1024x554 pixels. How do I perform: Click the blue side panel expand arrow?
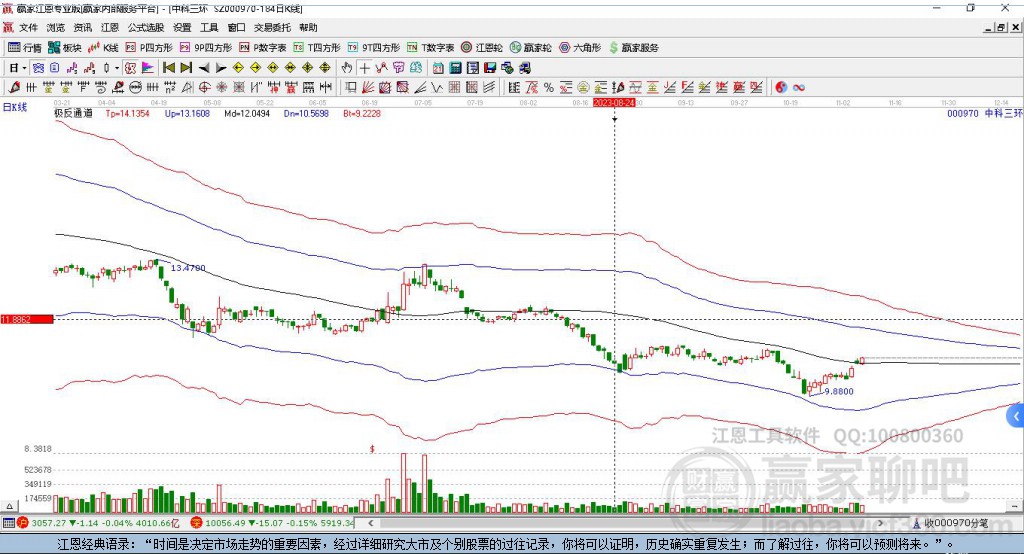pyautogui.click(x=1016, y=416)
